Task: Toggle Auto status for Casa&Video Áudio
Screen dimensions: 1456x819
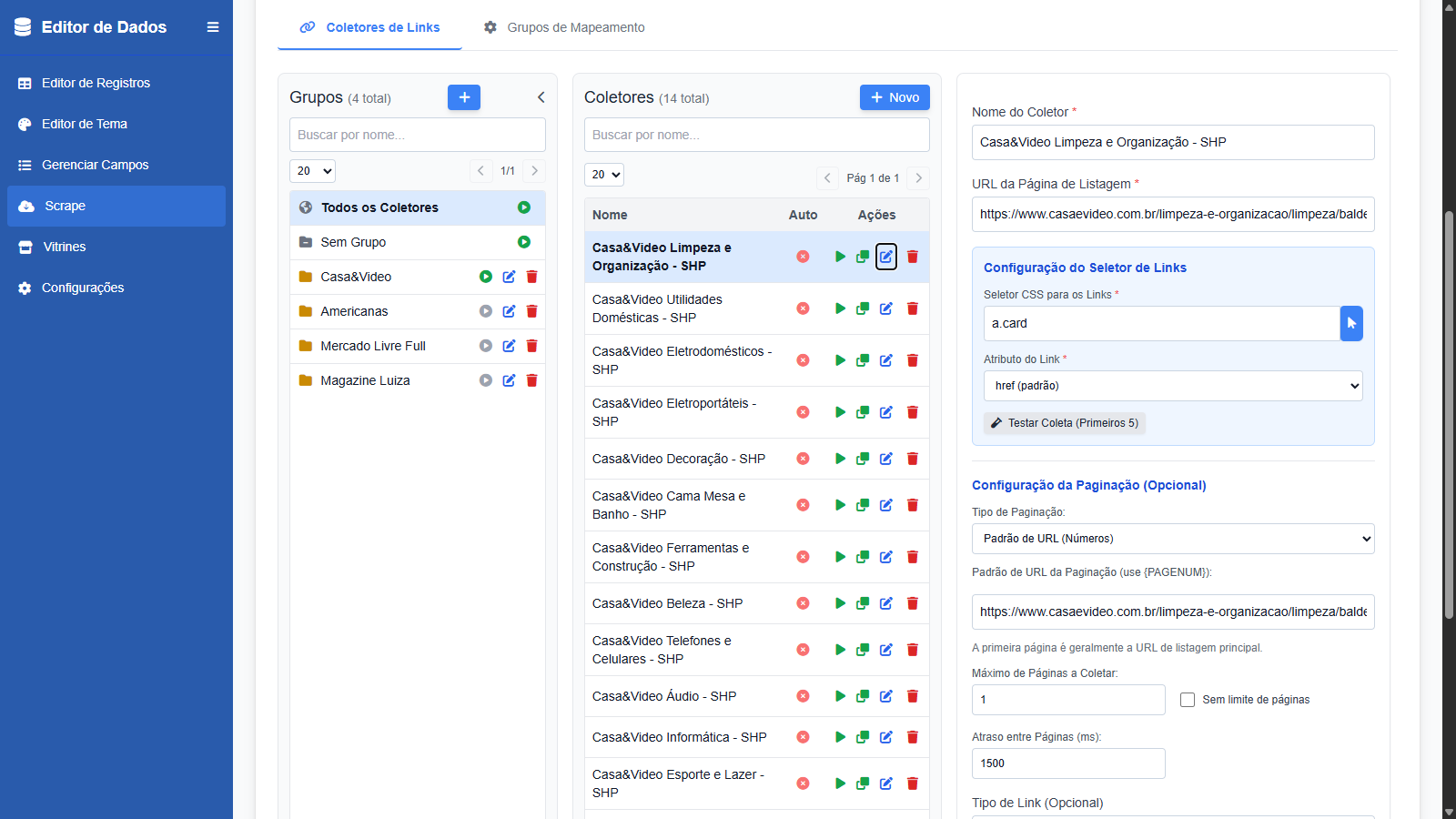Action: 803,696
